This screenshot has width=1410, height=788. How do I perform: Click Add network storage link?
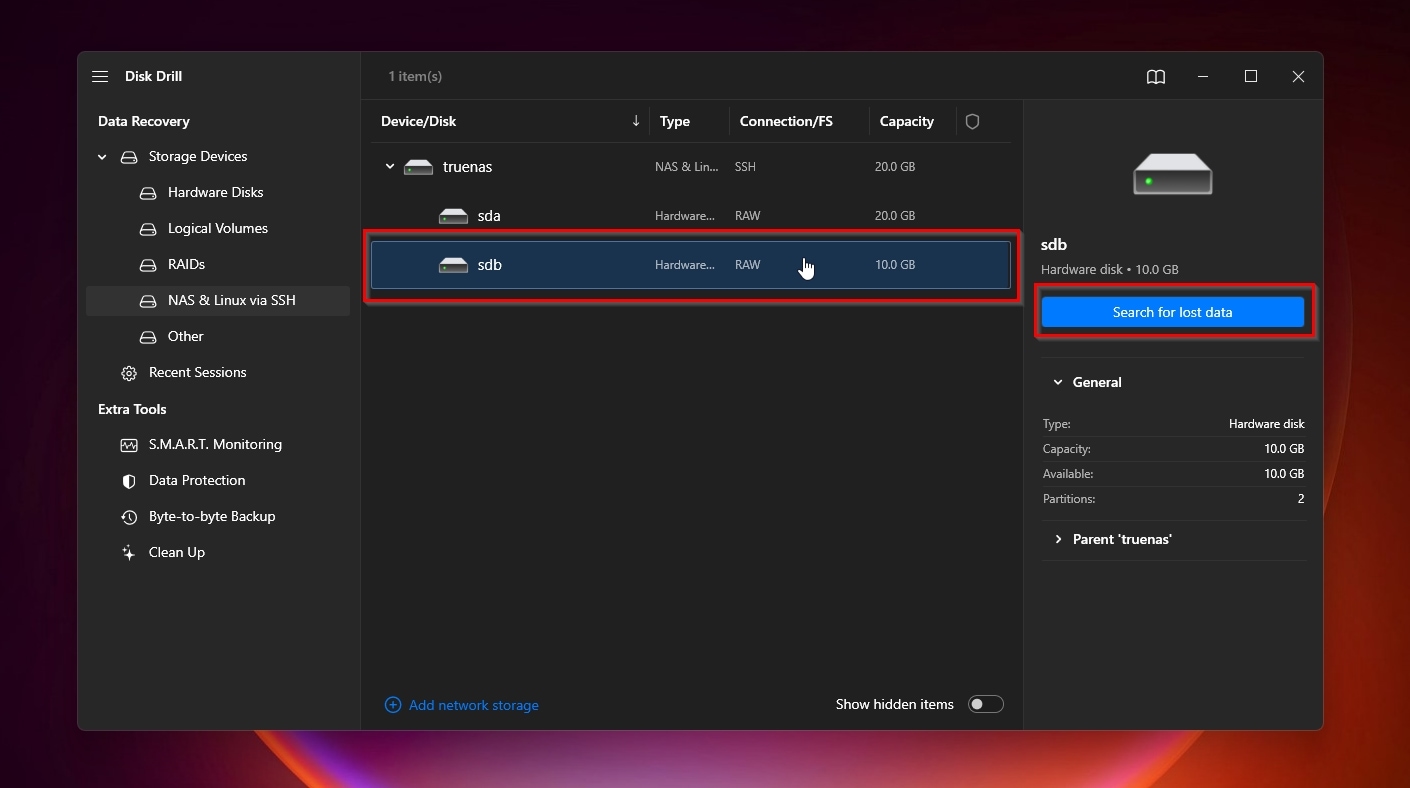tap(473, 705)
